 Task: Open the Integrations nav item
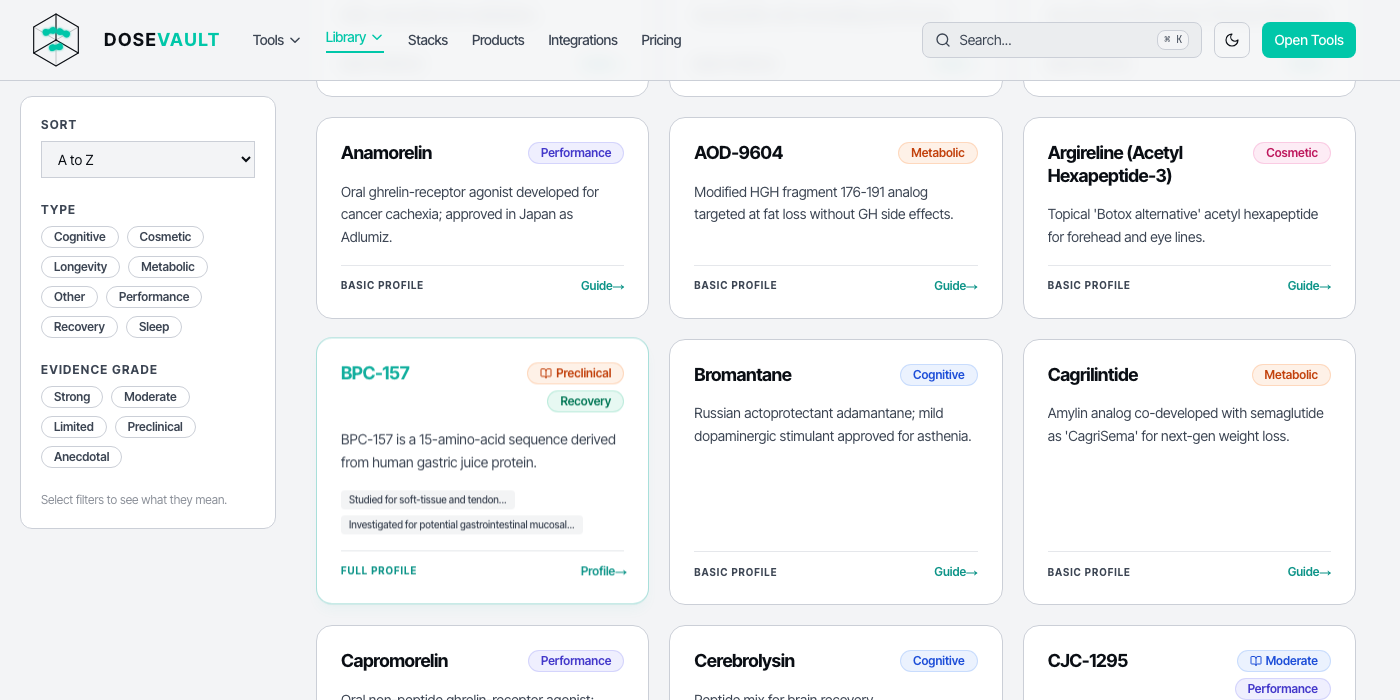tap(583, 40)
